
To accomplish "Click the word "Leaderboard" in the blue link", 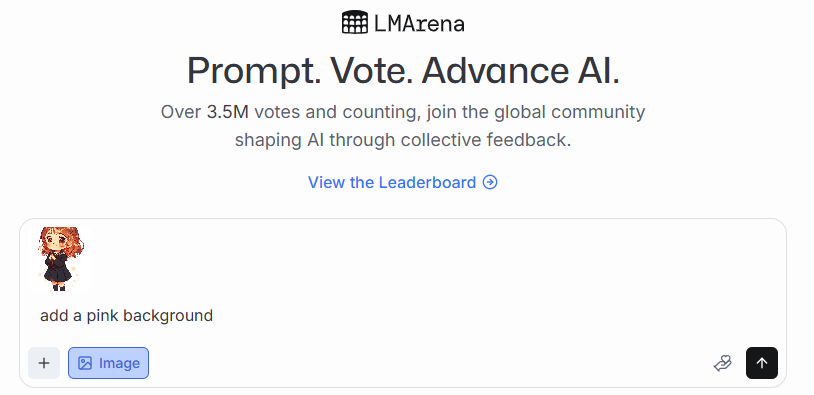I will click(427, 182).
